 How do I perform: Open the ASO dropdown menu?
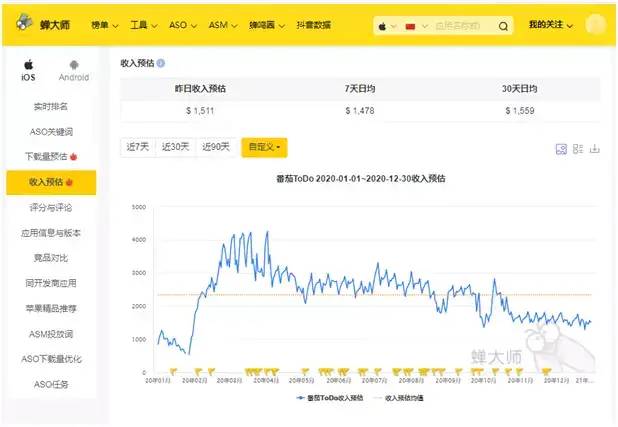[x=183, y=25]
